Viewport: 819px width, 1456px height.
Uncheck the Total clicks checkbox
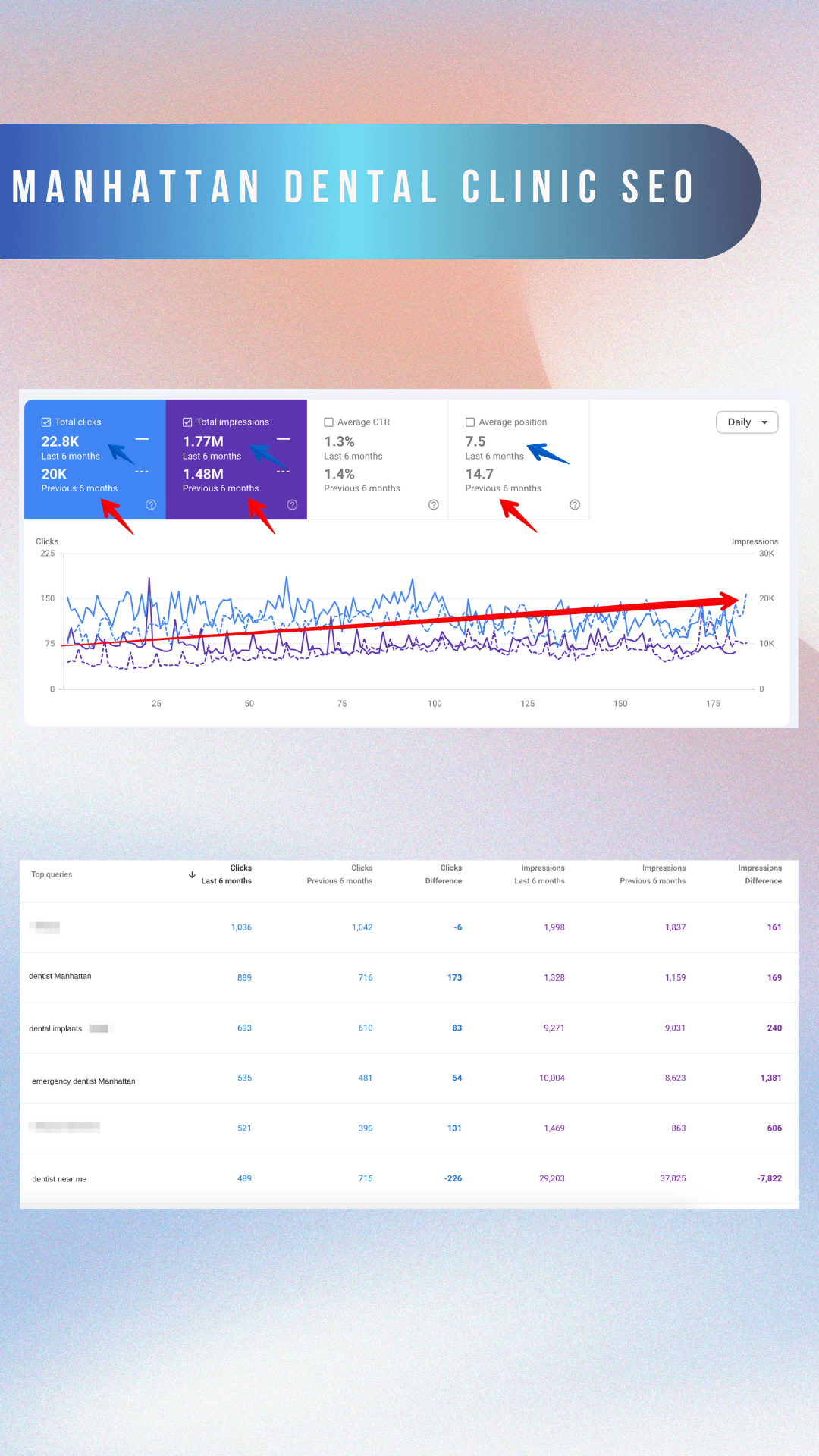pyautogui.click(x=46, y=422)
